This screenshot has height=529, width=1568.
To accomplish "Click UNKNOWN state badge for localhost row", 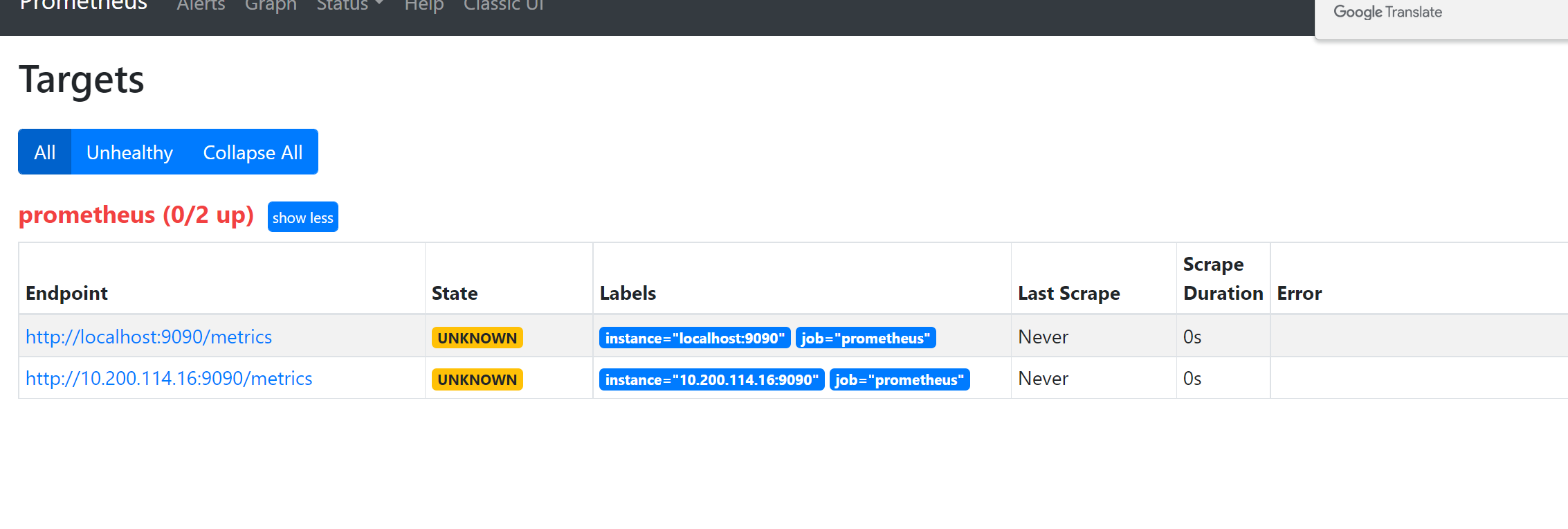I will pos(477,338).
